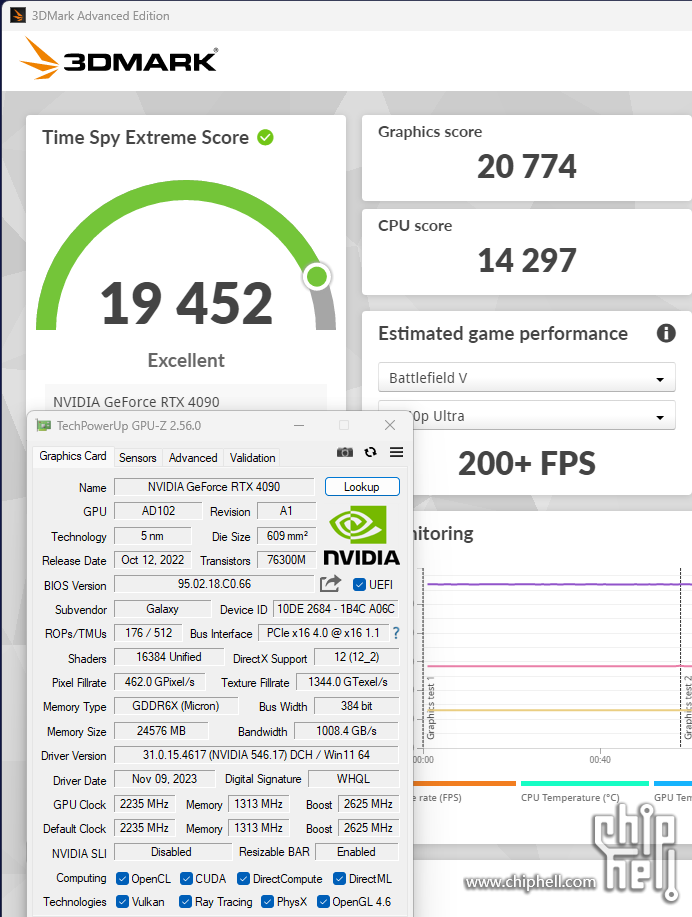Toggle the CUDA checkbox
Screen dimensions: 692x917
(x=186, y=878)
